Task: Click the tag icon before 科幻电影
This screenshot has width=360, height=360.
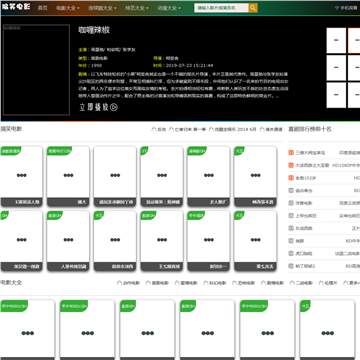Action: click(206, 283)
